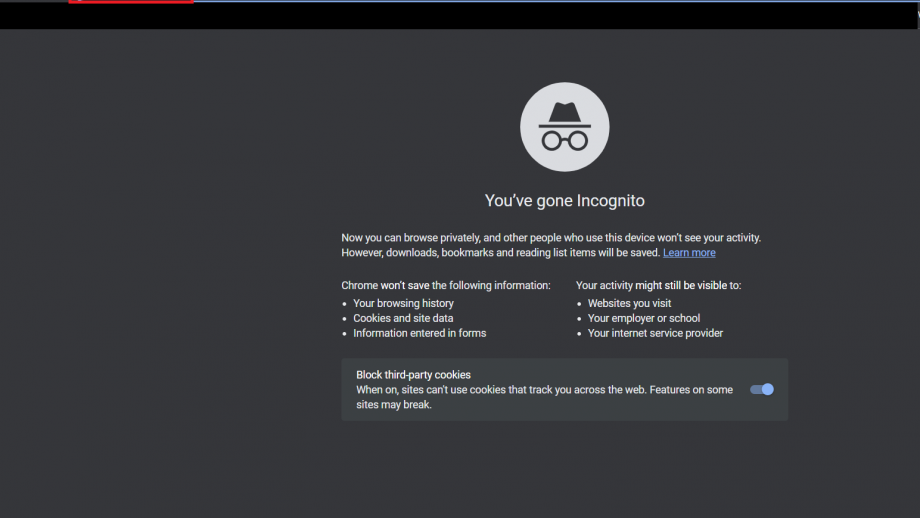The width and height of the screenshot is (920, 518).
Task: Click "Chrome won't save the following information" text
Action: pos(446,286)
